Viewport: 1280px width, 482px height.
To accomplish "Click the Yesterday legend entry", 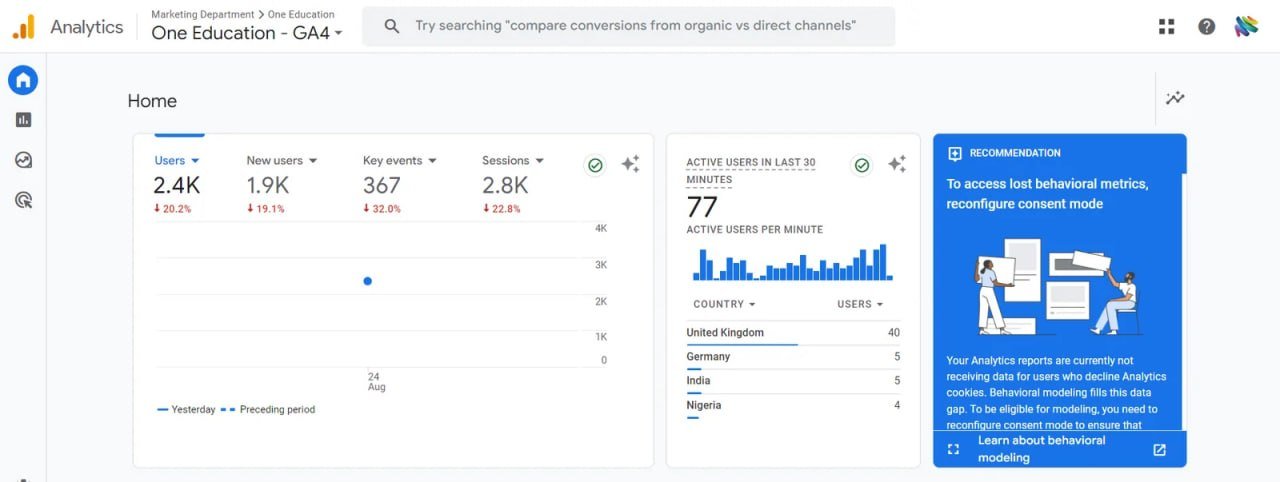I will click(186, 409).
